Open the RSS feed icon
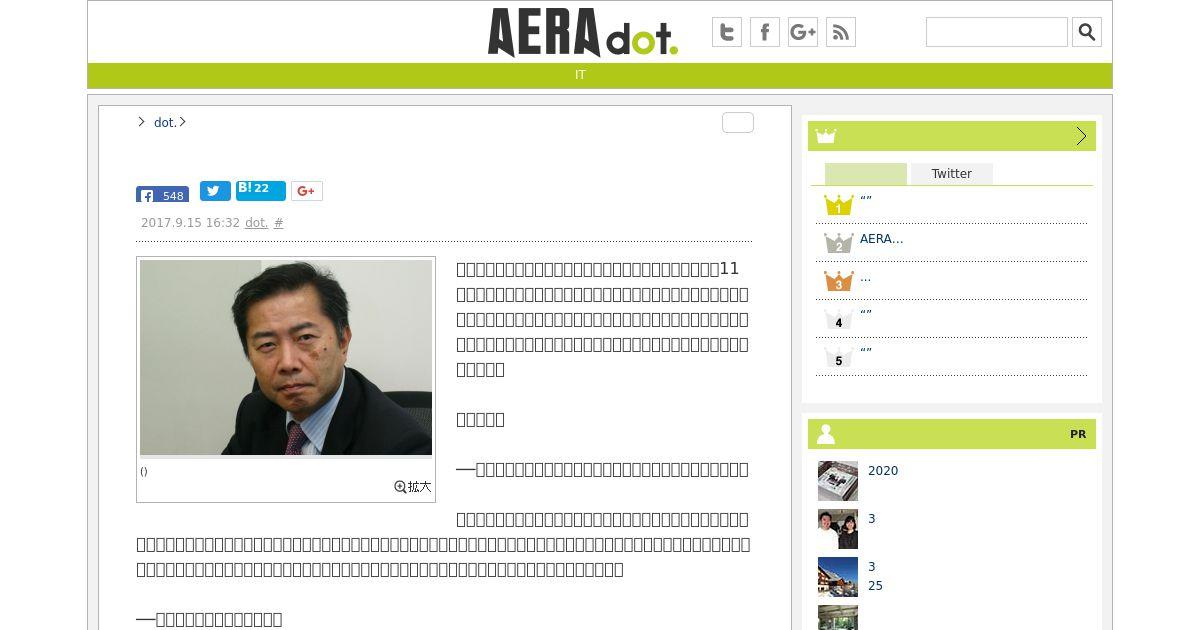 coord(841,32)
